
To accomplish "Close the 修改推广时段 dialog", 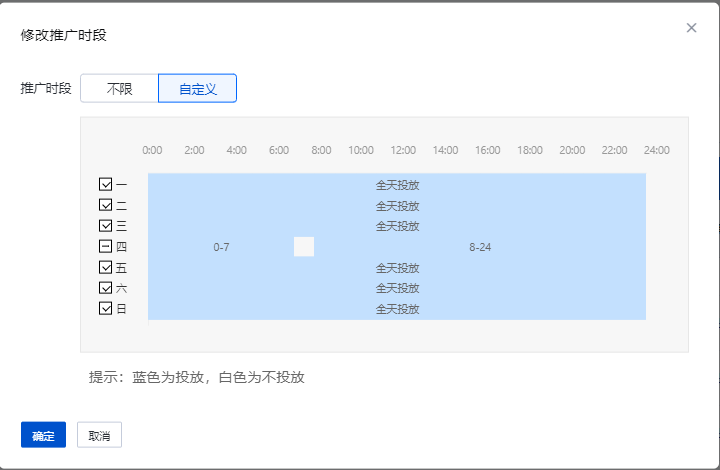I will point(692,28).
